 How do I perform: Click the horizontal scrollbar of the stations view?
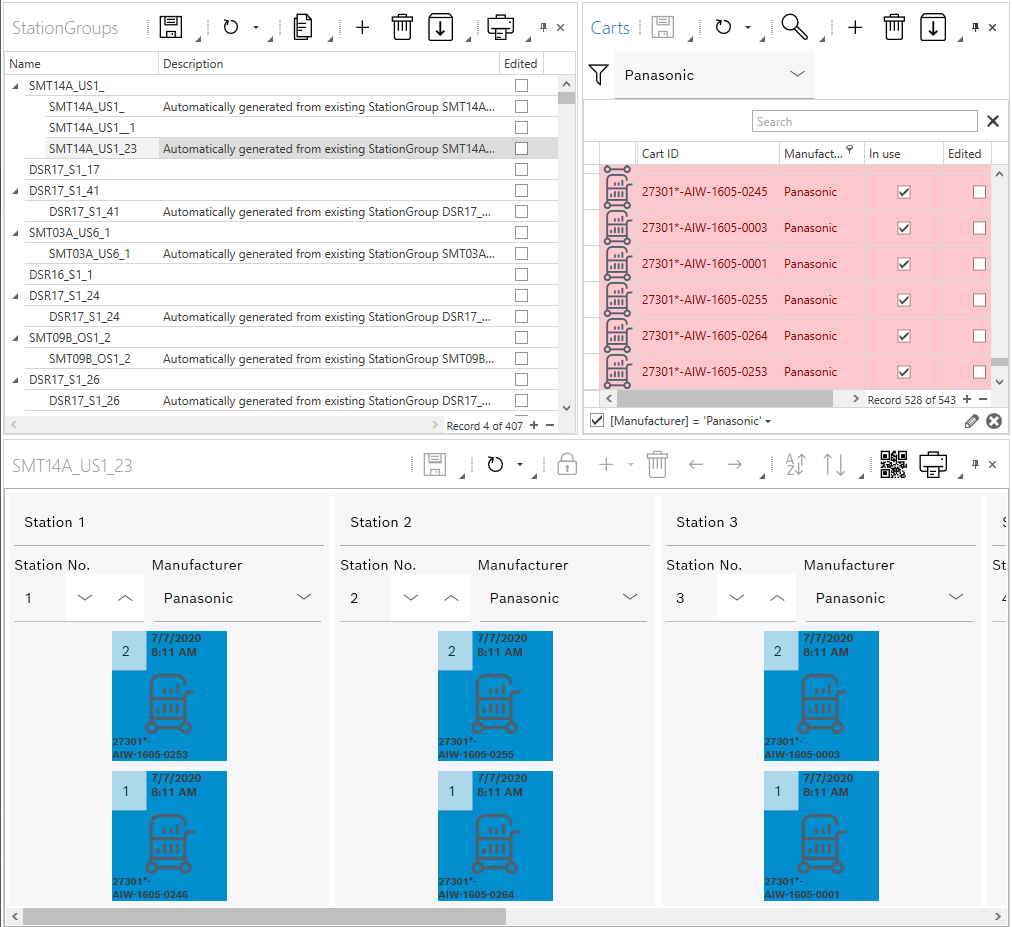click(x=265, y=916)
